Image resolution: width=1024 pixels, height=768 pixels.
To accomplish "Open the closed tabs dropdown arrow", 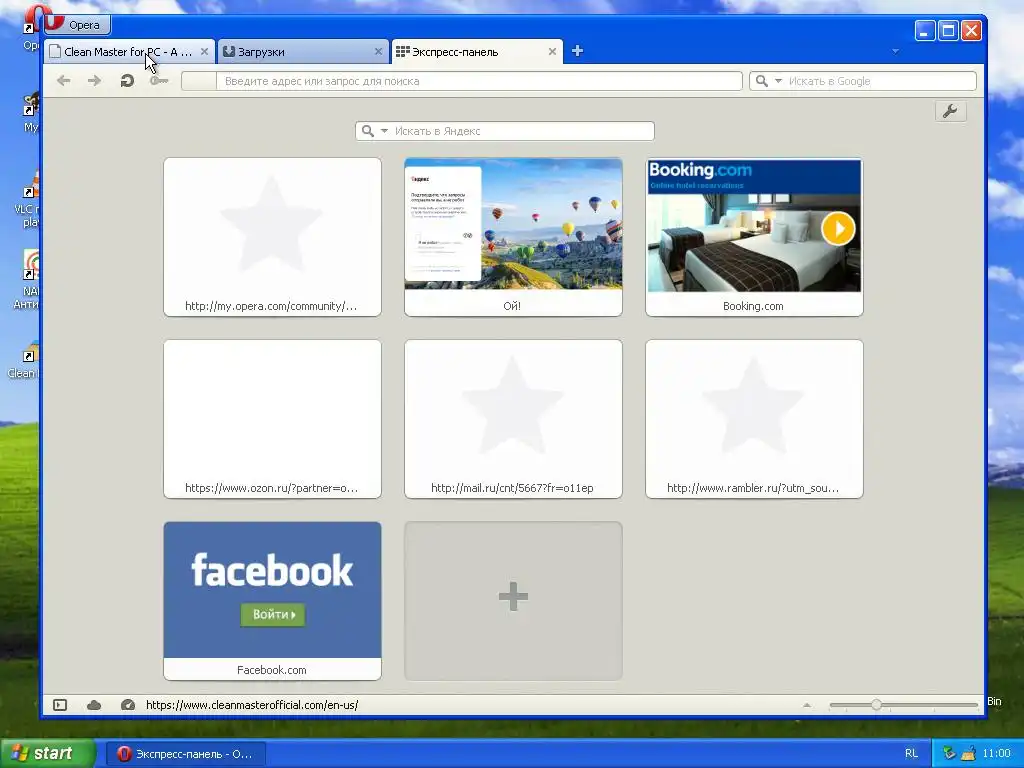I will (895, 51).
